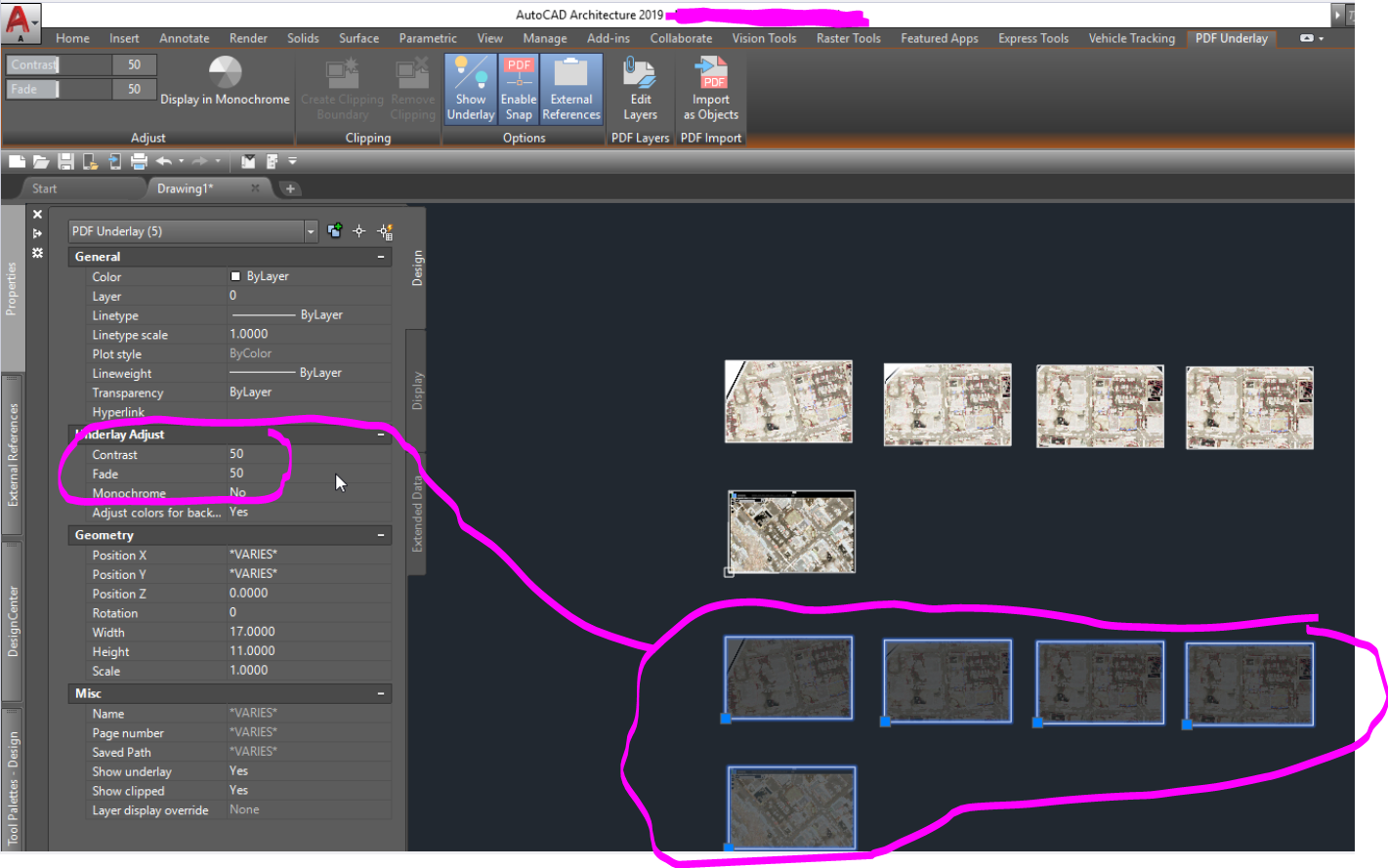This screenshot has width=1388, height=868.
Task: Open the undo history dropdown arrow
Action: click(x=181, y=161)
